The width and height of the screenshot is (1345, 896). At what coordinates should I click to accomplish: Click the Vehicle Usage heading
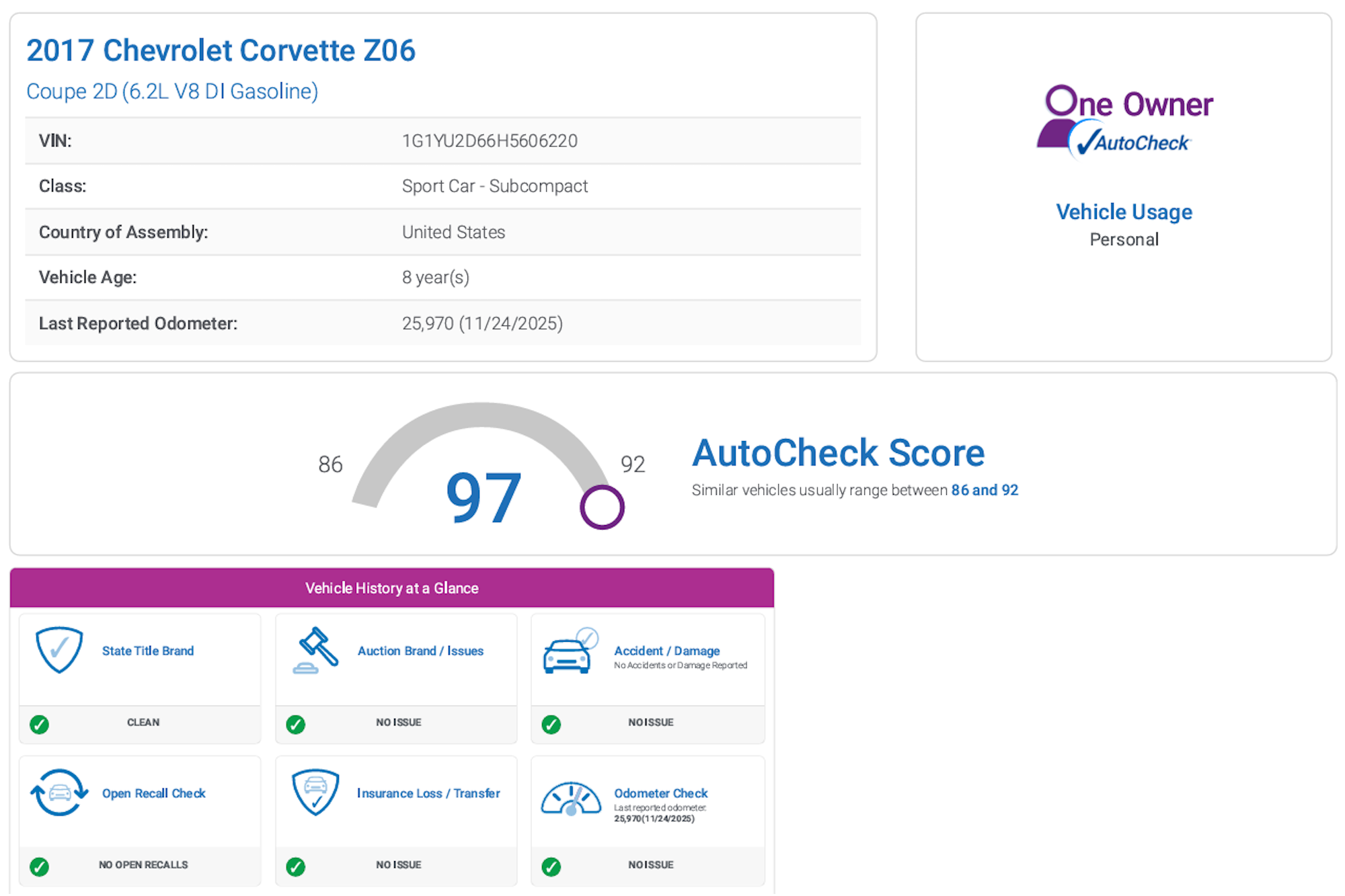click(1124, 212)
